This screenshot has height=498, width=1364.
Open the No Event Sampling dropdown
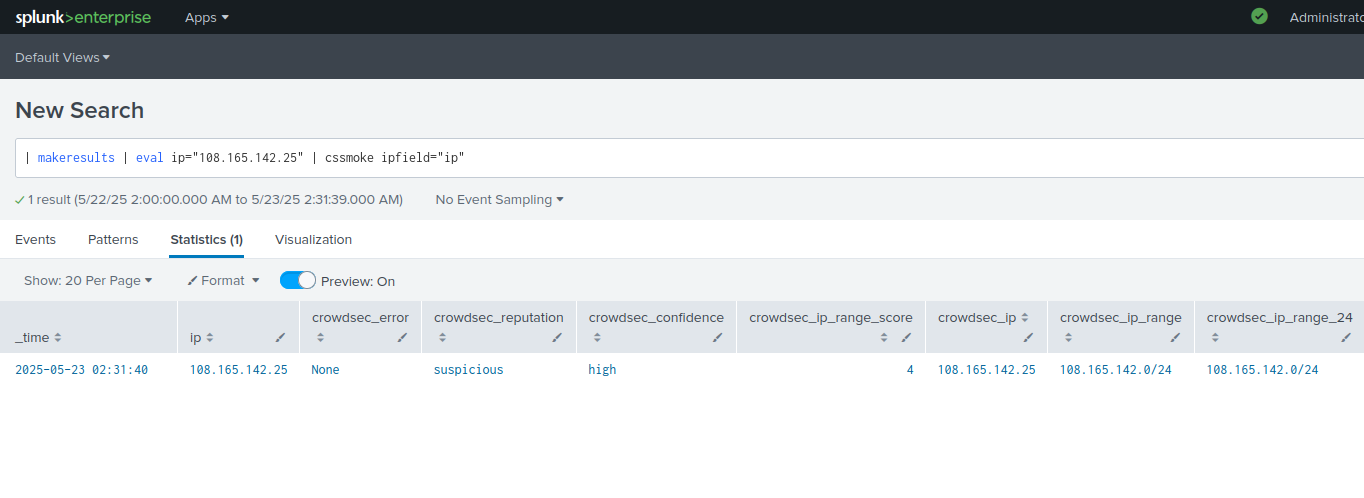[499, 200]
